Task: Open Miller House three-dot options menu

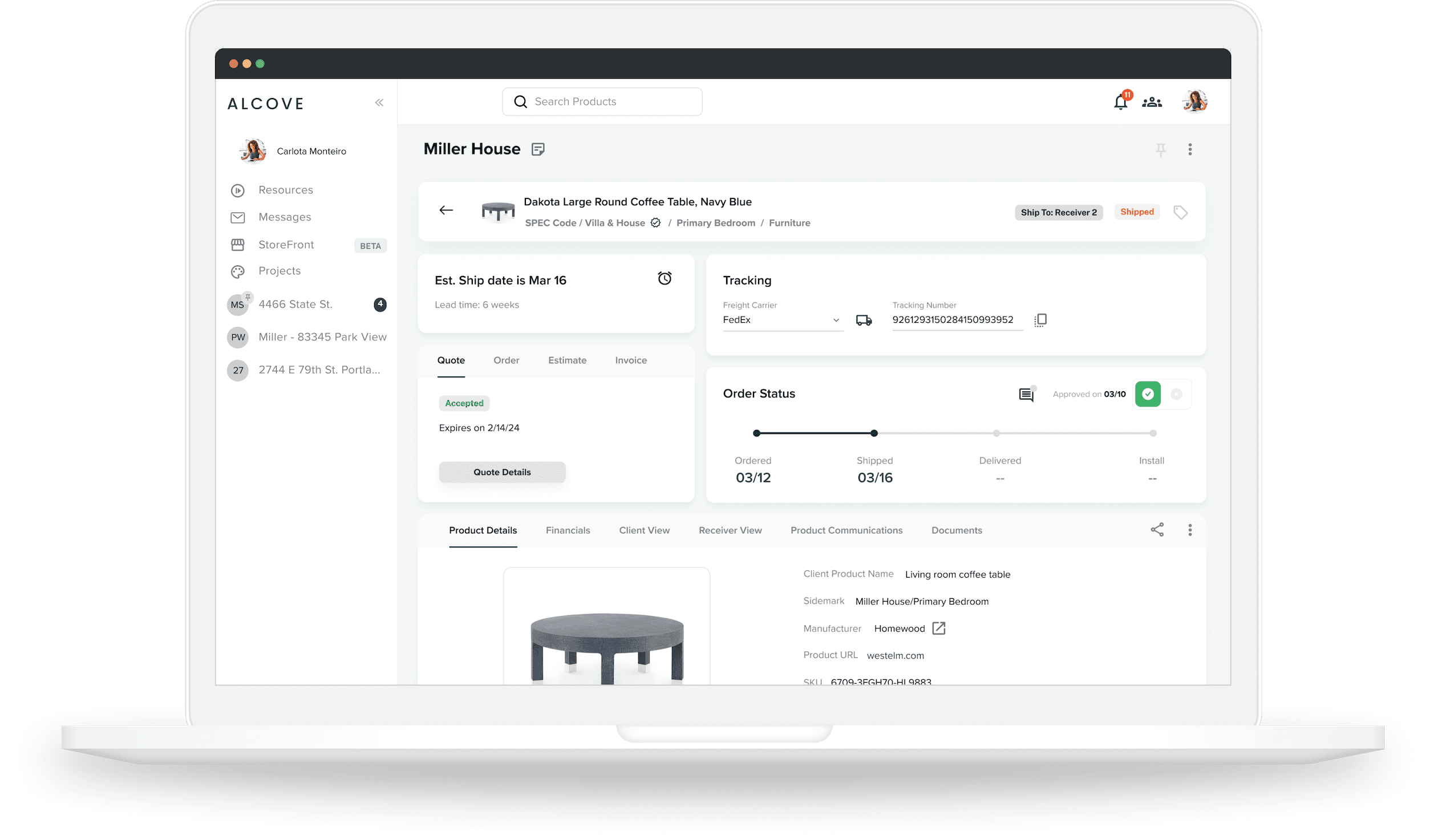Action: (1190, 149)
